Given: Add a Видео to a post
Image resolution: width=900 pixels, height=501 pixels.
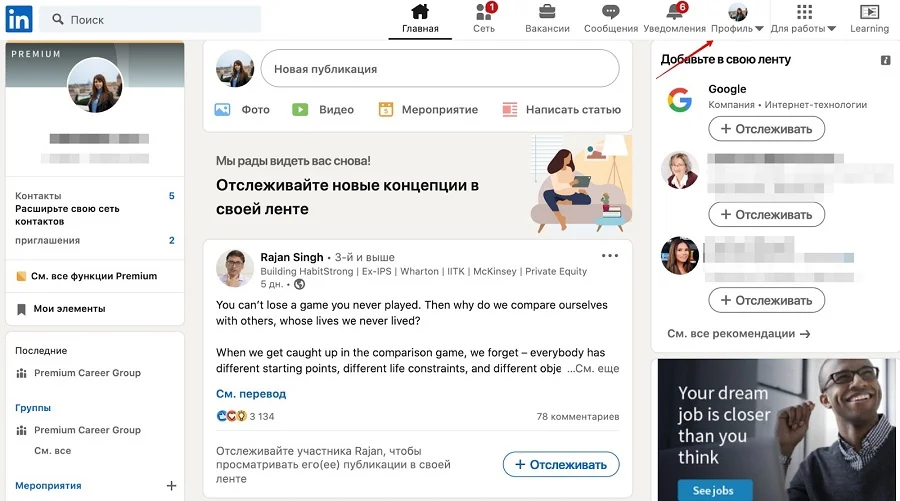Looking at the screenshot, I should pyautogui.click(x=323, y=110).
